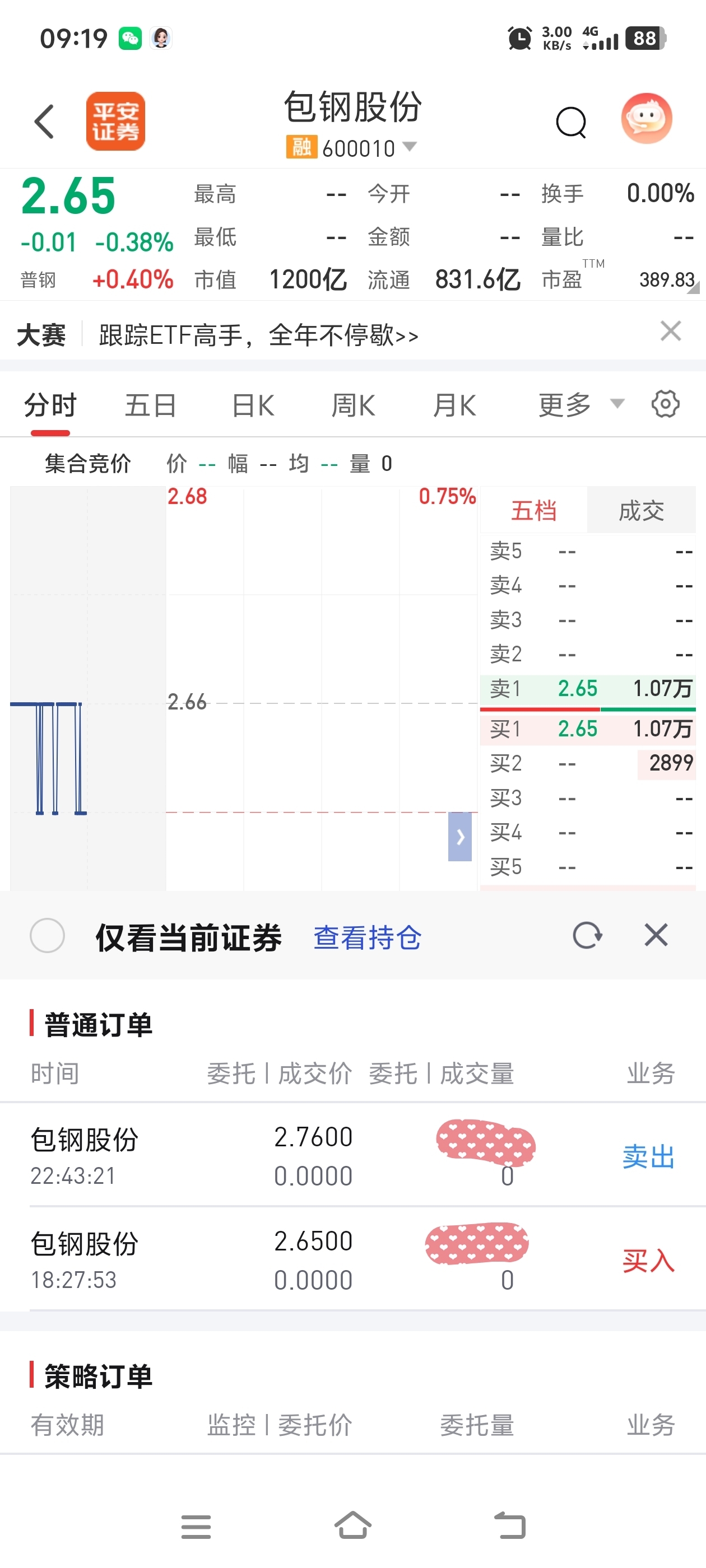Refresh the order list
Screen dimensions: 706x1568
click(x=588, y=935)
